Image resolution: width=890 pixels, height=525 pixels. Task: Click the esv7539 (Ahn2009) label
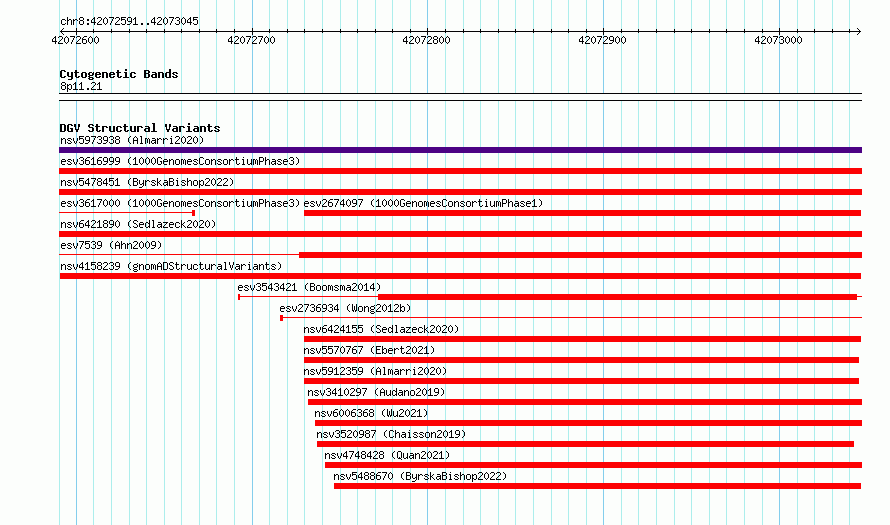pyautogui.click(x=111, y=245)
